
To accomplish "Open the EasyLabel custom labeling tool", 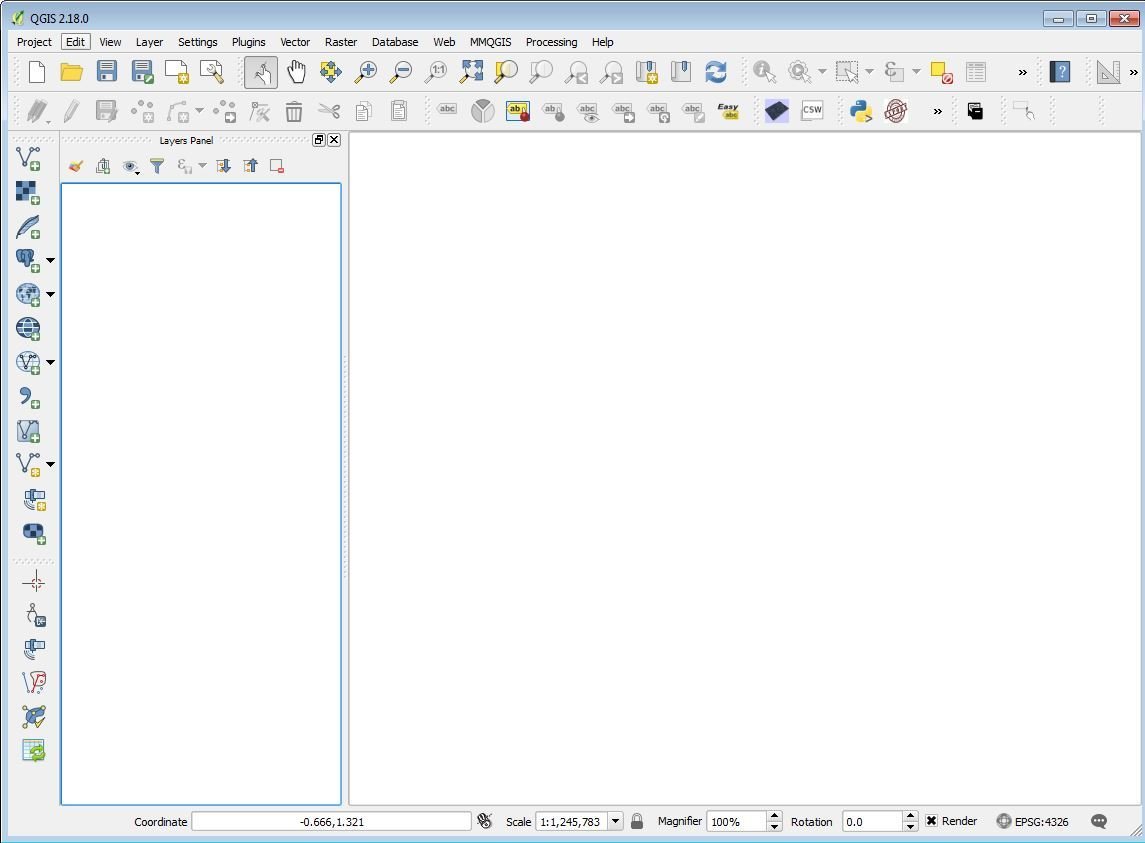I will 728,111.
